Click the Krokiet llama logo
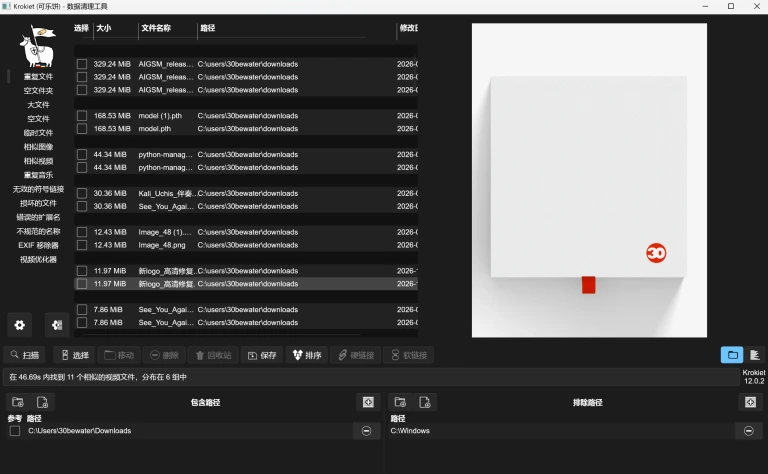 [x=37, y=46]
